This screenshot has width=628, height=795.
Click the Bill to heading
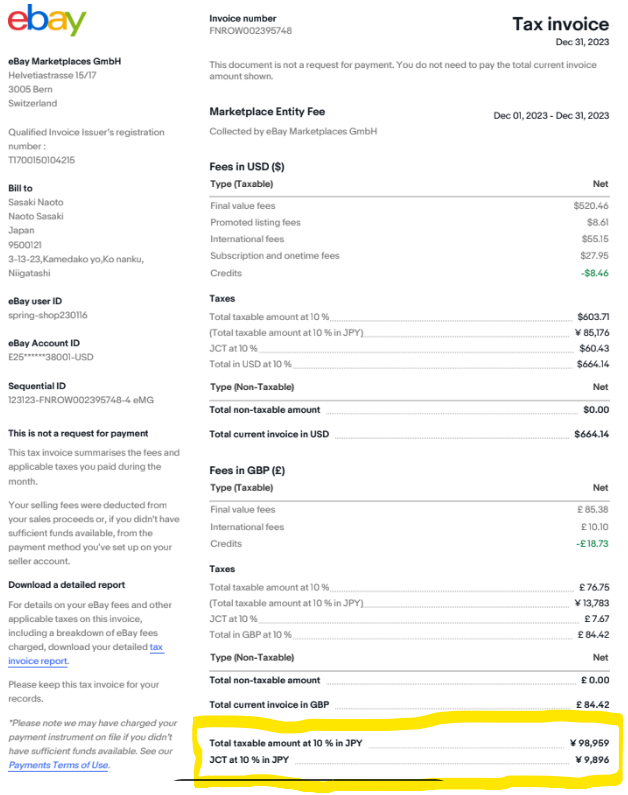tap(20, 188)
